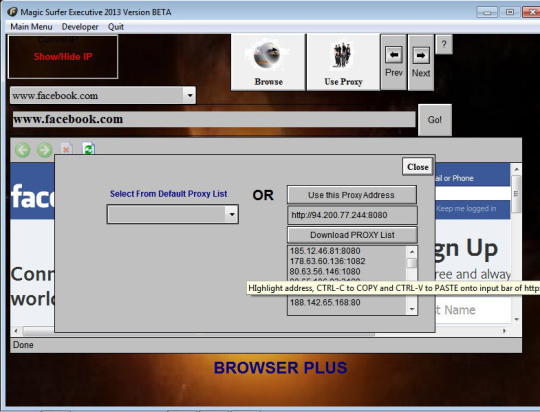The image size is (540, 412).
Task: Click browser pane horizontal scroll left arrow
Action: point(16,331)
